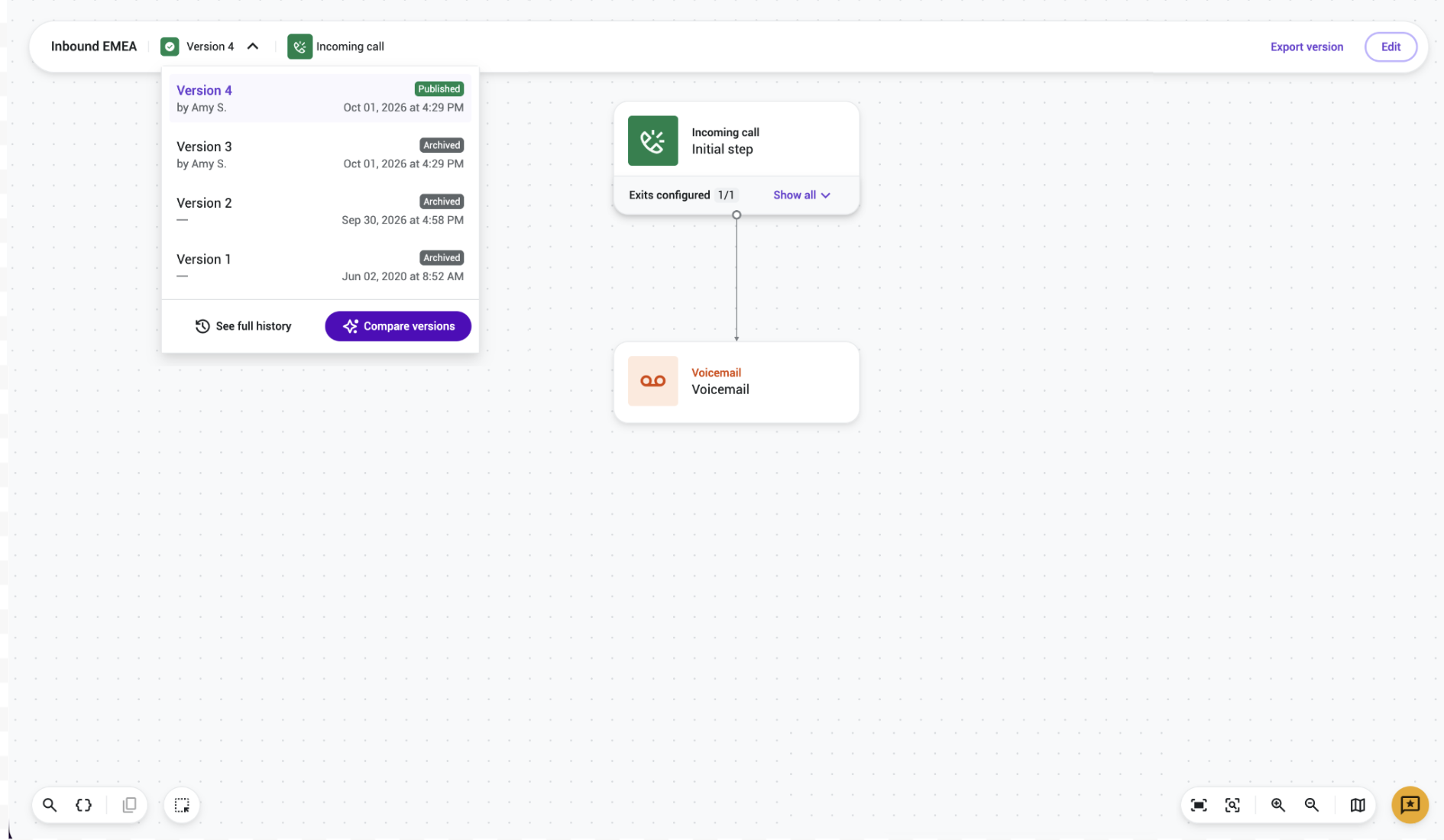1444x840 pixels.
Task: Click the zoom out magnifier icon
Action: [x=1312, y=805]
